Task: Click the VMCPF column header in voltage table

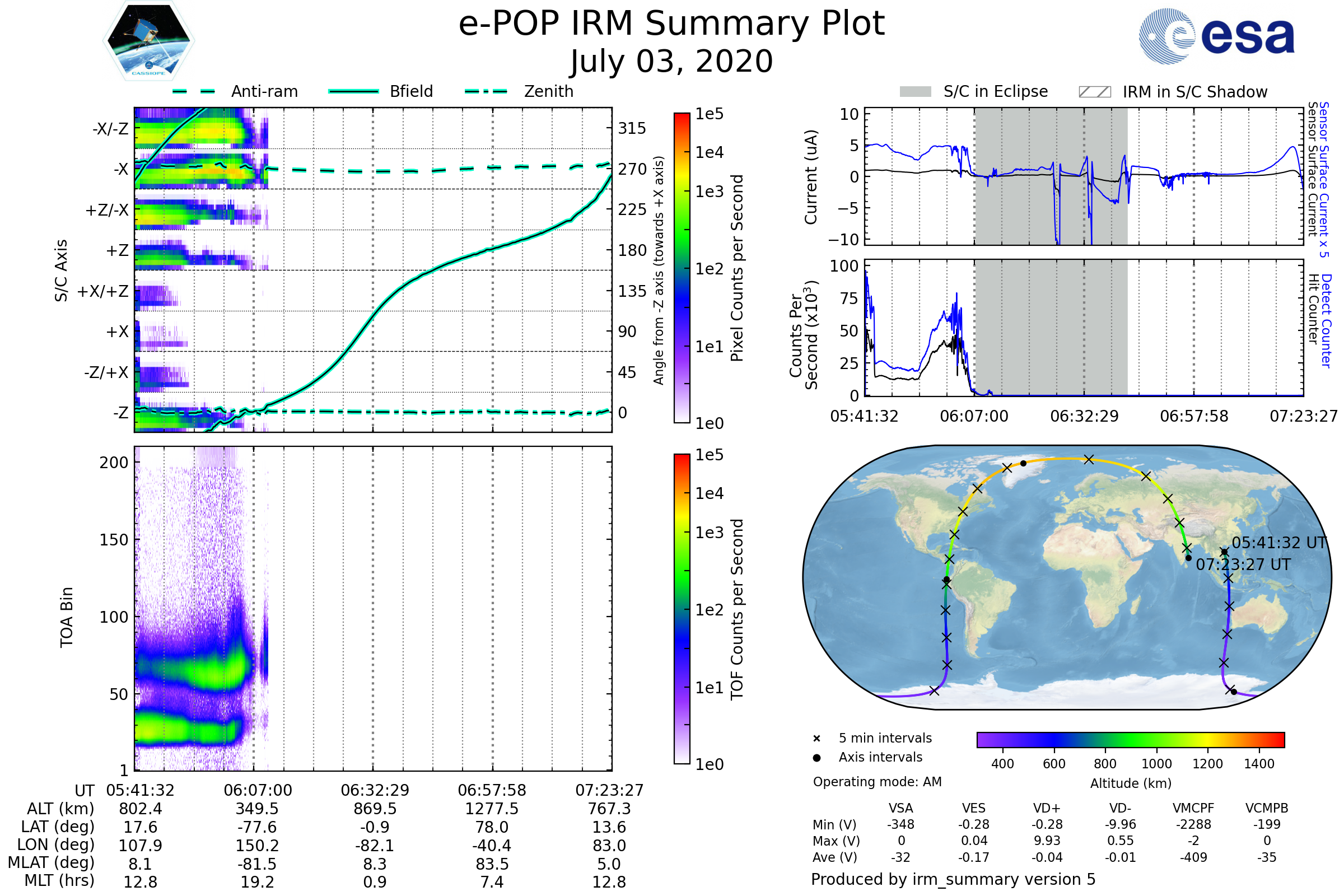Action: pyautogui.click(x=1193, y=808)
